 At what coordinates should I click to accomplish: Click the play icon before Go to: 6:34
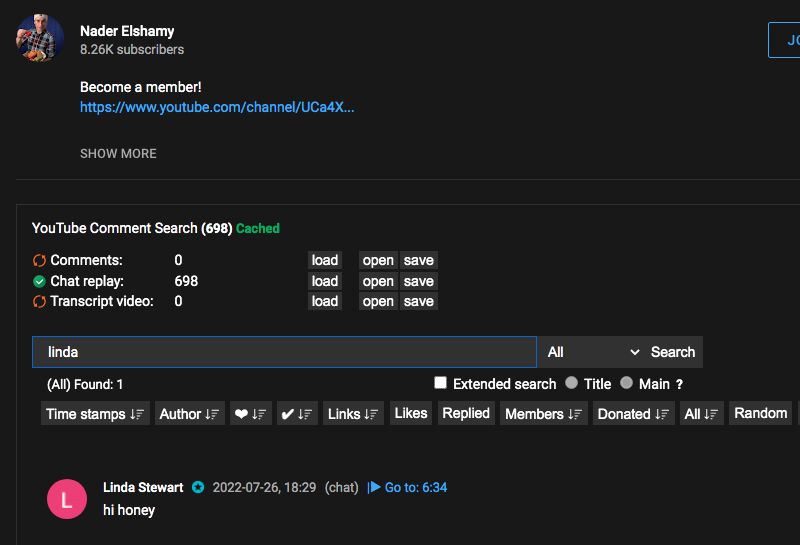point(374,487)
